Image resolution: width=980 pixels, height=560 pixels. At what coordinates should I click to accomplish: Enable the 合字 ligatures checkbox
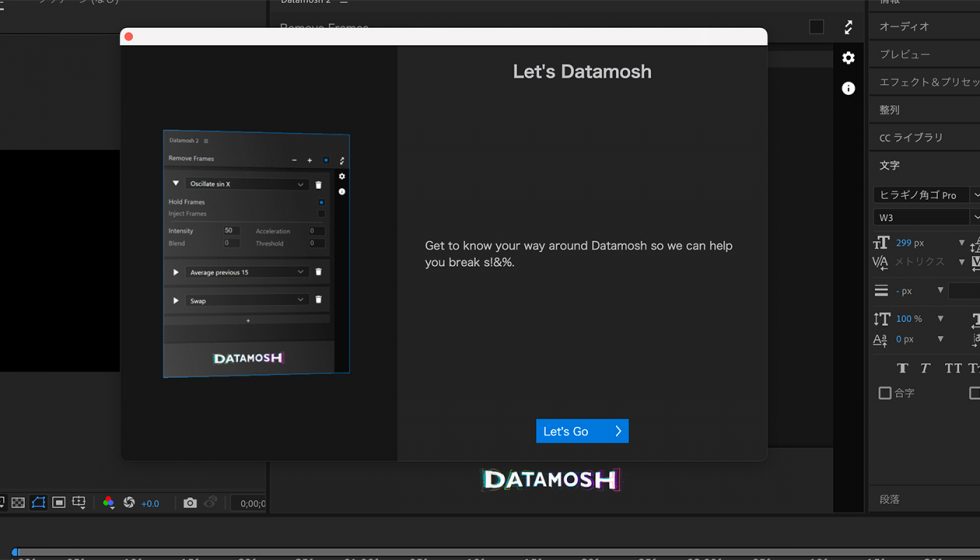pyautogui.click(x=885, y=393)
